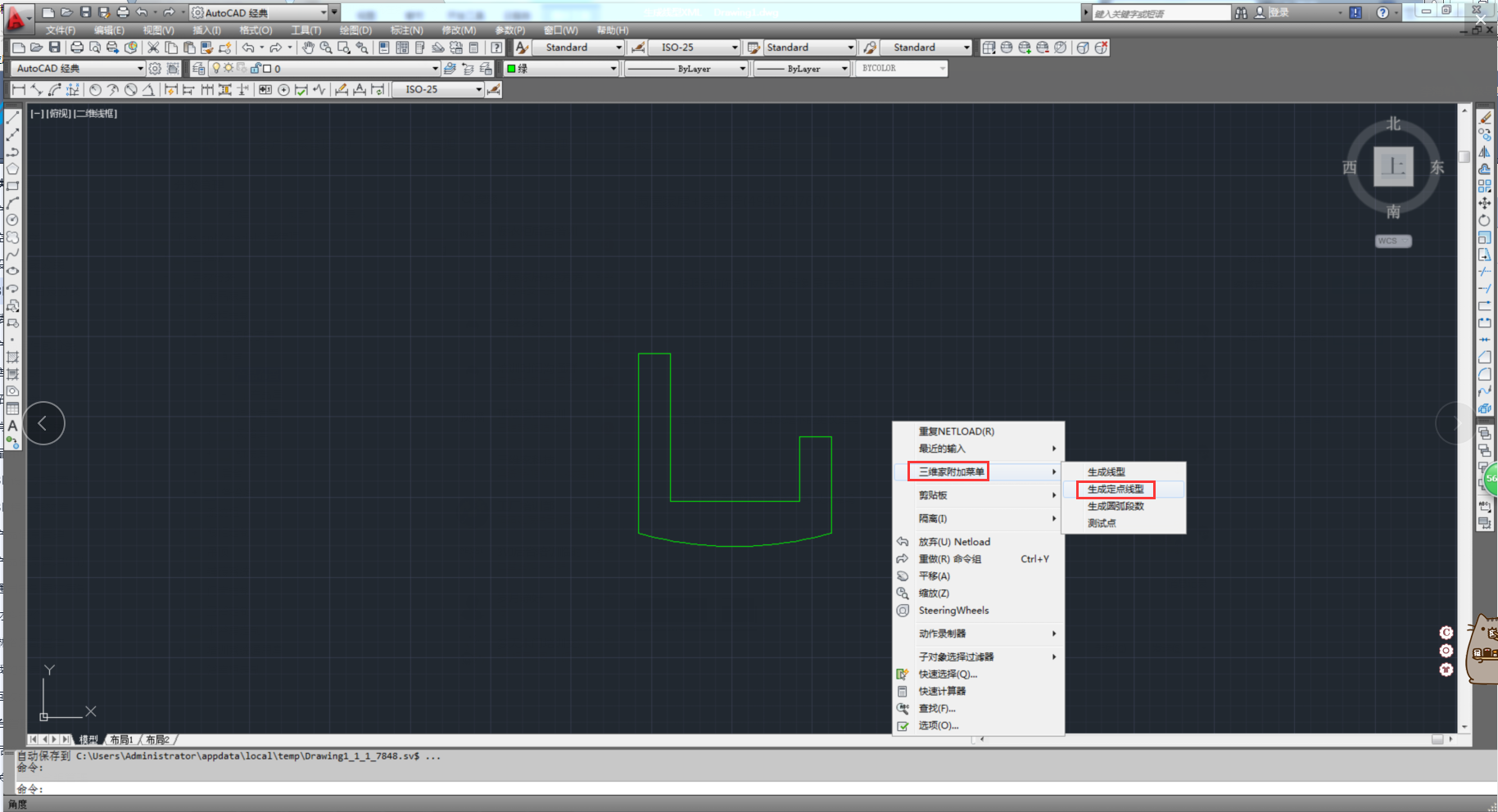This screenshot has height=812, width=1498.
Task: Toggle layer 0 lock padlock icon
Action: (256, 69)
